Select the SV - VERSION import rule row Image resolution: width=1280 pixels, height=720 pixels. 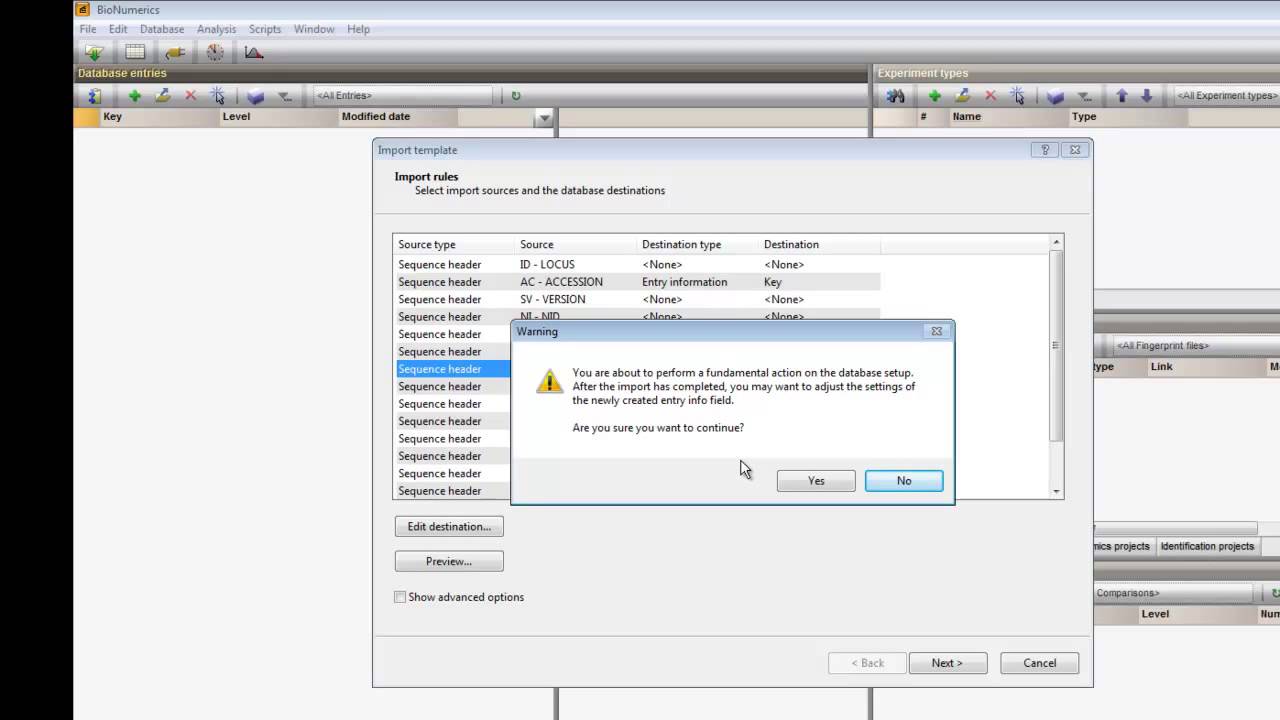point(636,300)
